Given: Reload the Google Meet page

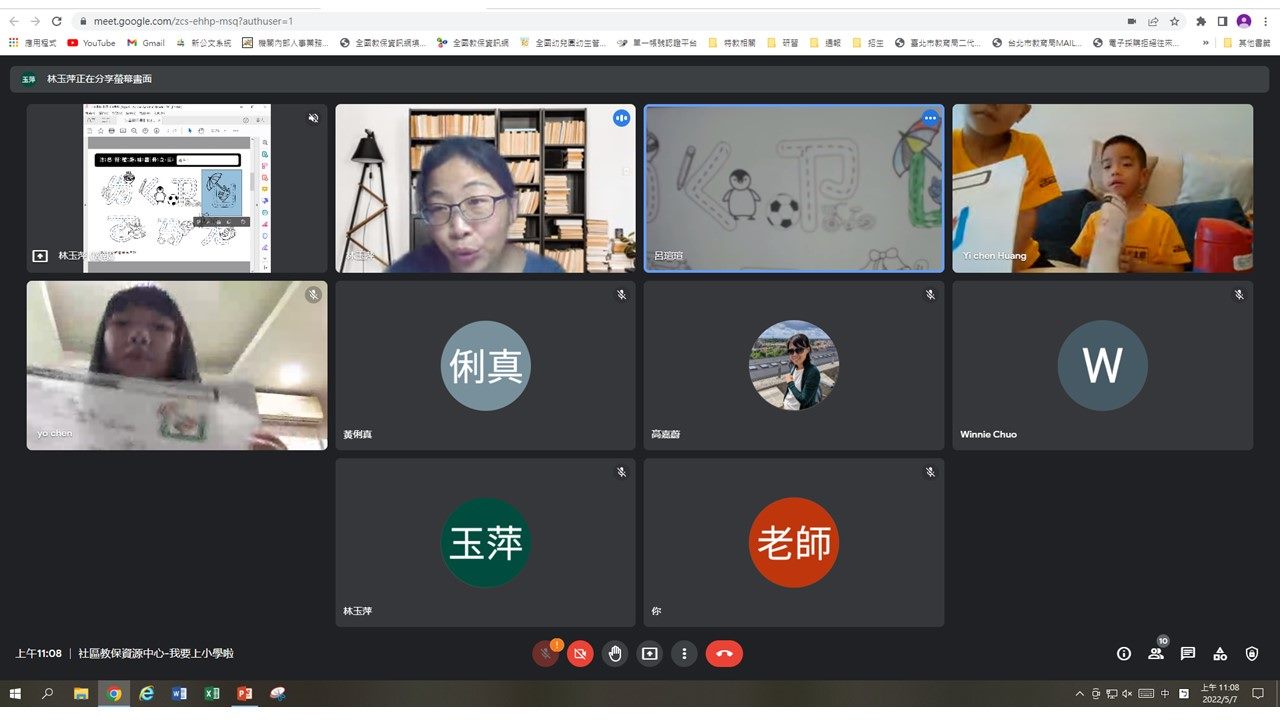Looking at the screenshot, I should pos(56,21).
